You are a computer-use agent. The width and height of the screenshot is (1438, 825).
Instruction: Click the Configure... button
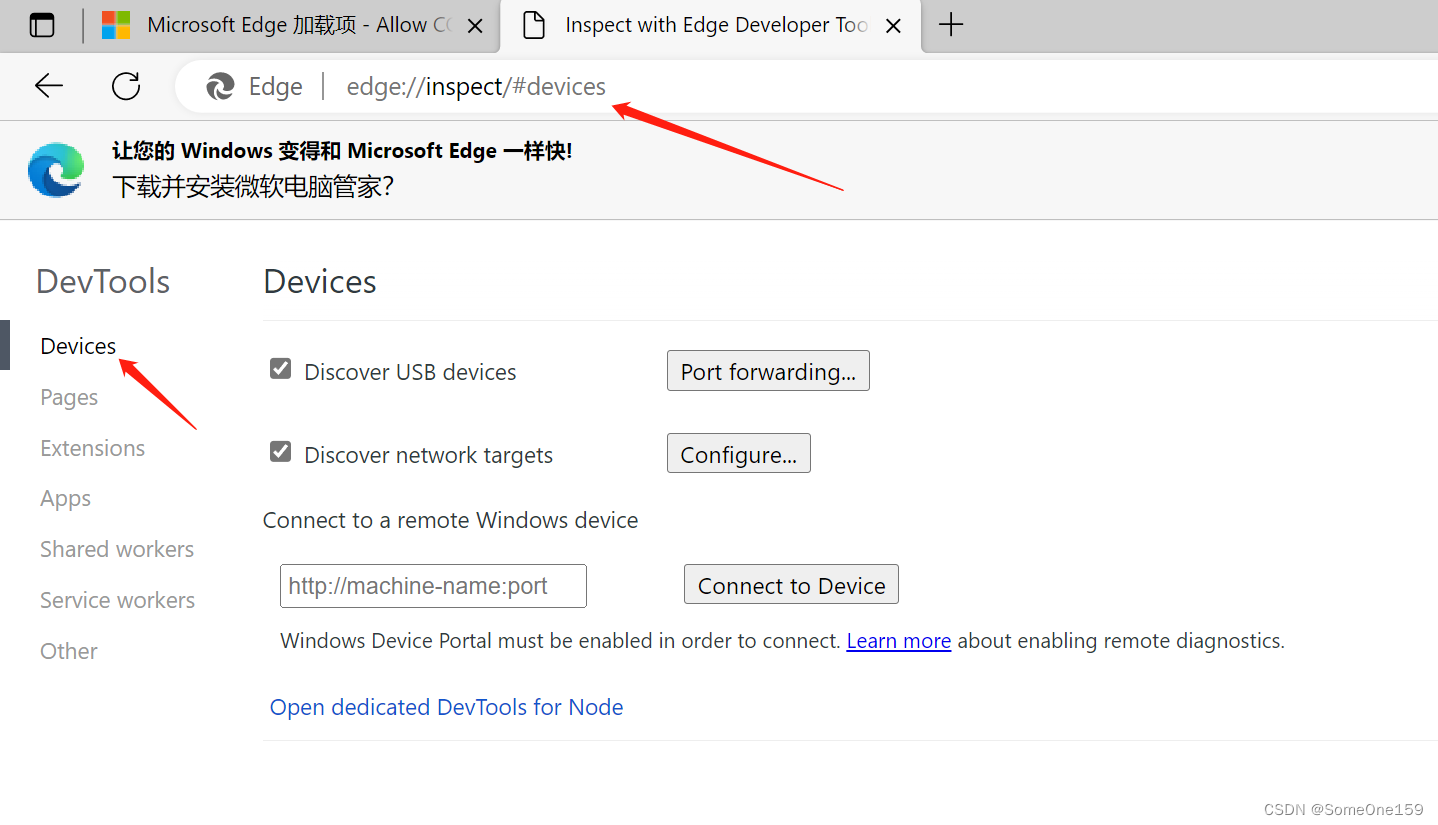738,454
